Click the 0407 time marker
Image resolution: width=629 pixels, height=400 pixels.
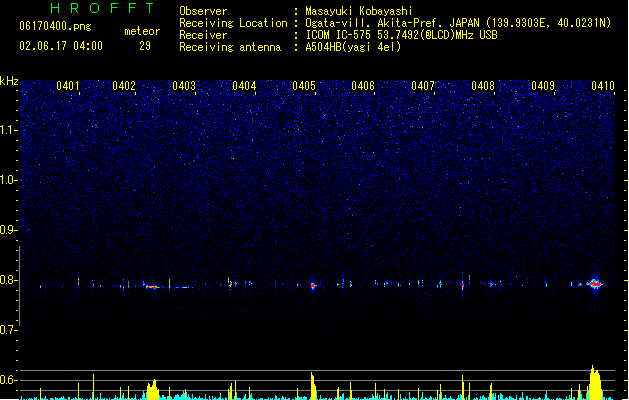423,86
